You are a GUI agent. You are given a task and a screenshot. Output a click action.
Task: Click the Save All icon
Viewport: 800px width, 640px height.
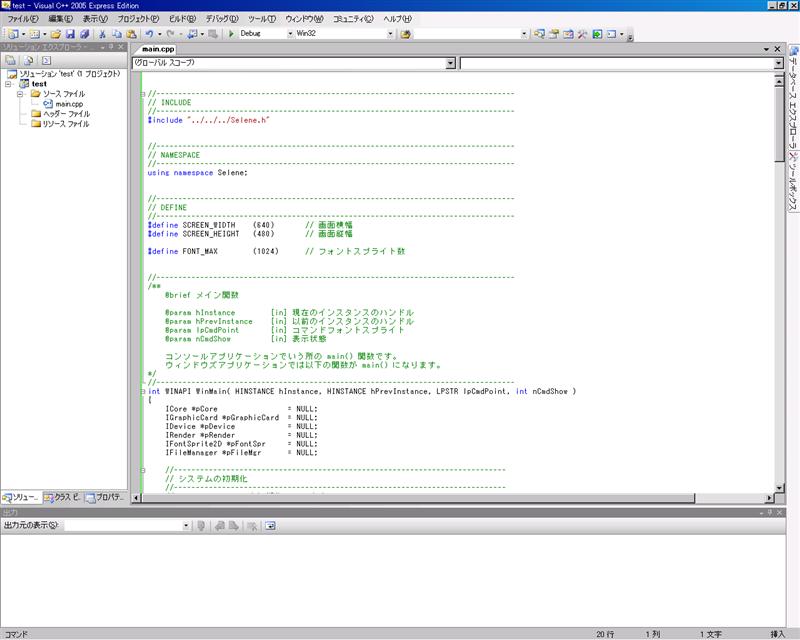coord(85,34)
